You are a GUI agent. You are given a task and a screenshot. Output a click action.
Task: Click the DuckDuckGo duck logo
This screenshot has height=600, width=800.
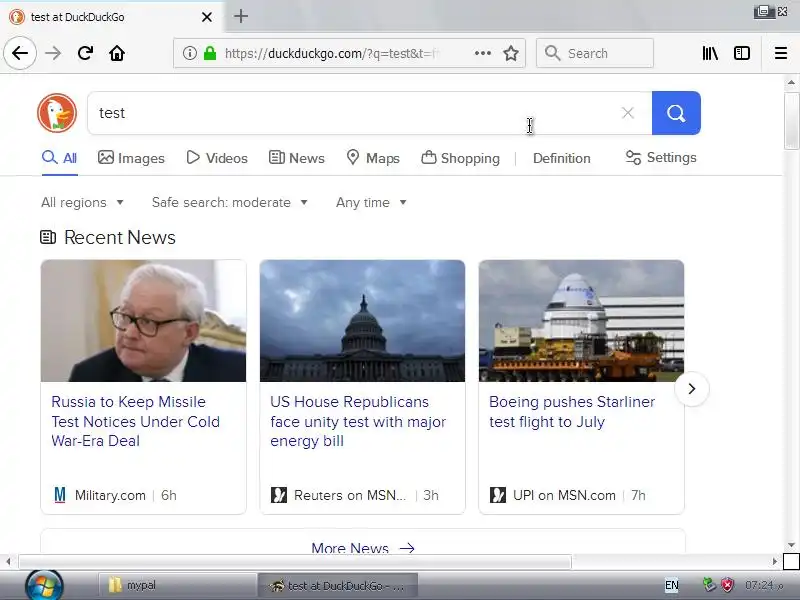[x=57, y=113]
